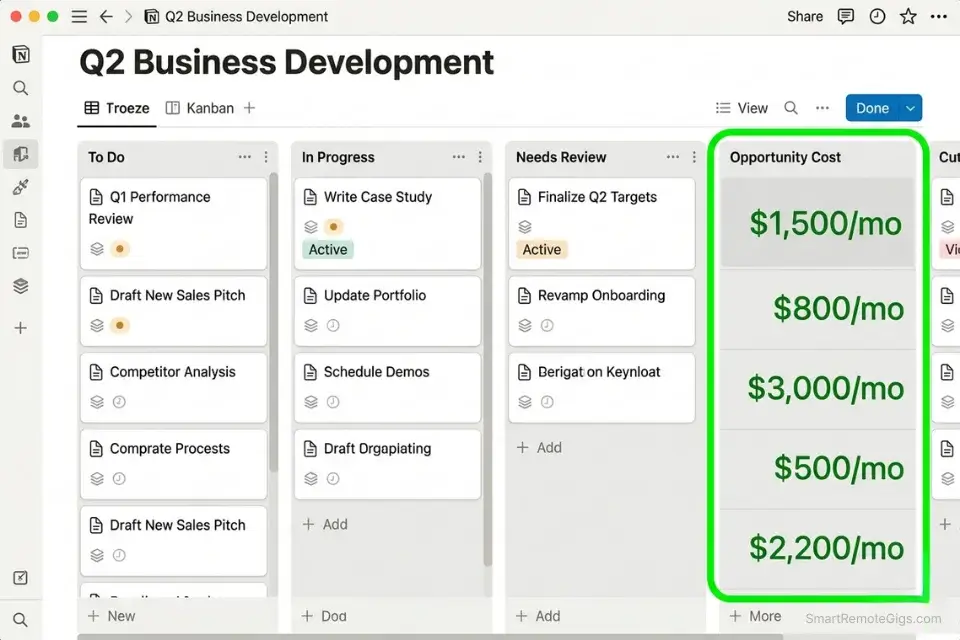Open Needs Review column ellipsis menu
Screen dimensions: 960x640
click(673, 157)
